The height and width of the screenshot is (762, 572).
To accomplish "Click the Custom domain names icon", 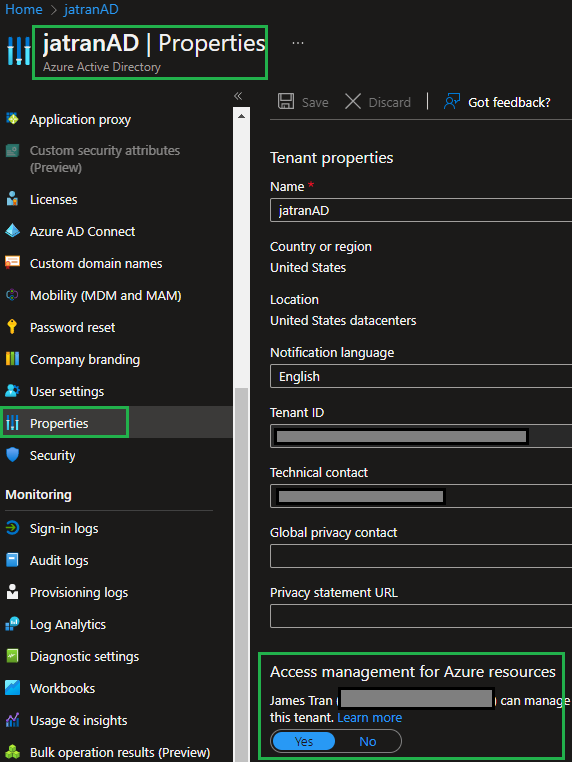I will 12,263.
